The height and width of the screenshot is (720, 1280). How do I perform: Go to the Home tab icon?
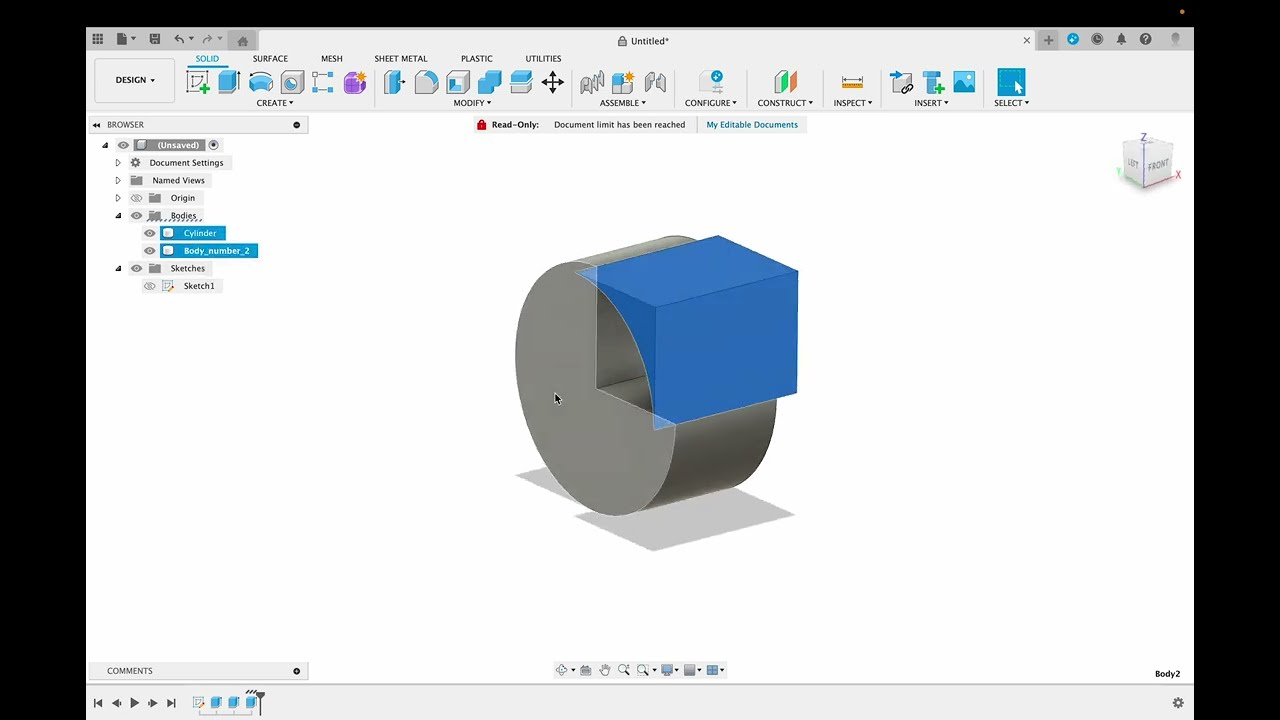[x=242, y=41]
